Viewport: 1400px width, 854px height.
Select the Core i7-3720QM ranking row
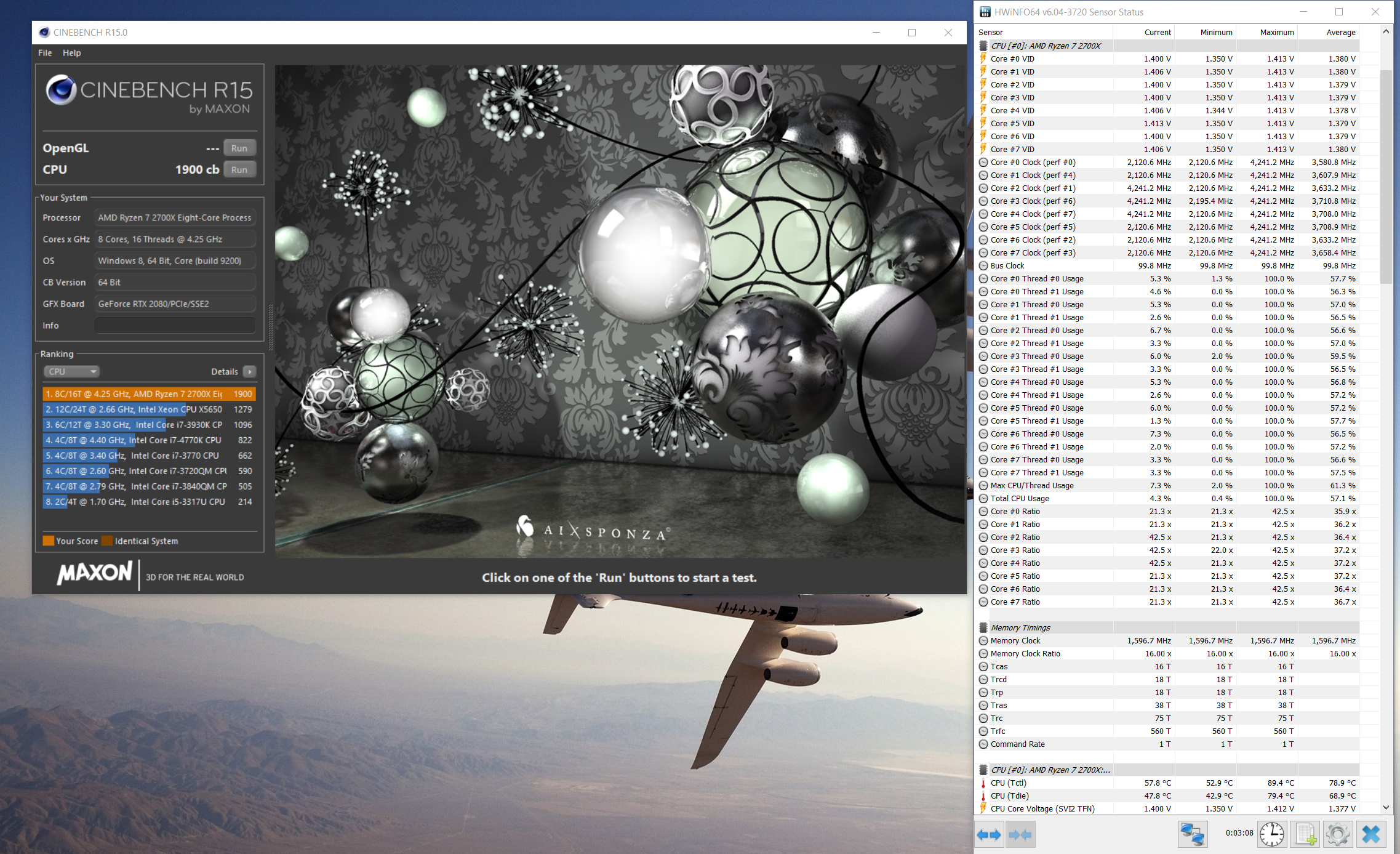tap(149, 471)
